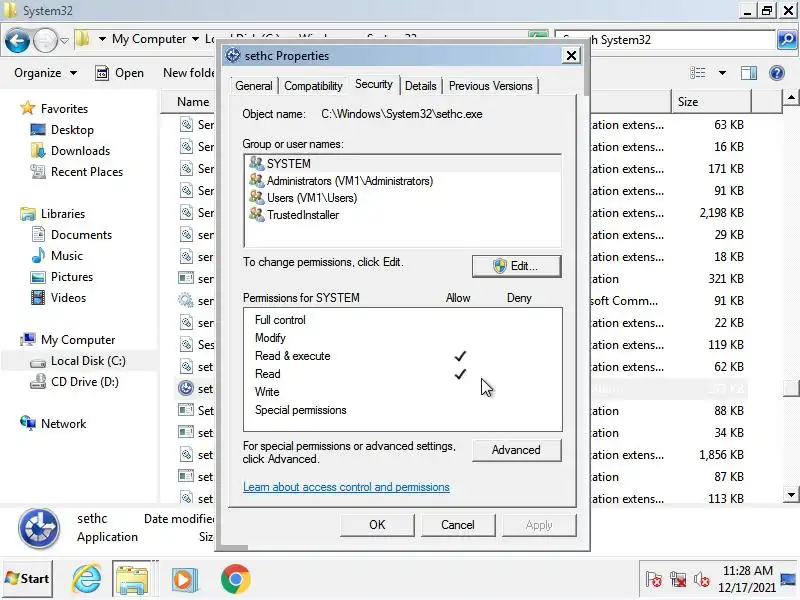Click the volume speaker tray icon
800x600 pixels.
pos(702,580)
